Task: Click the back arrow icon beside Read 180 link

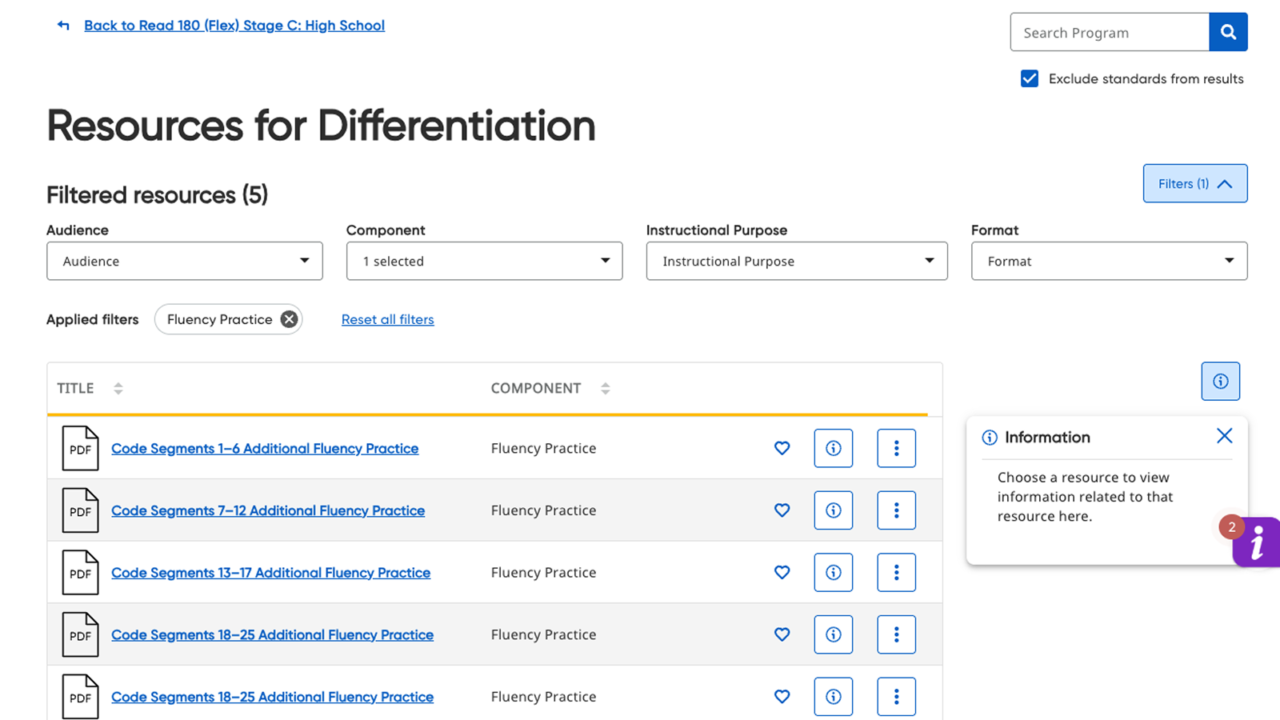Action: (63, 26)
